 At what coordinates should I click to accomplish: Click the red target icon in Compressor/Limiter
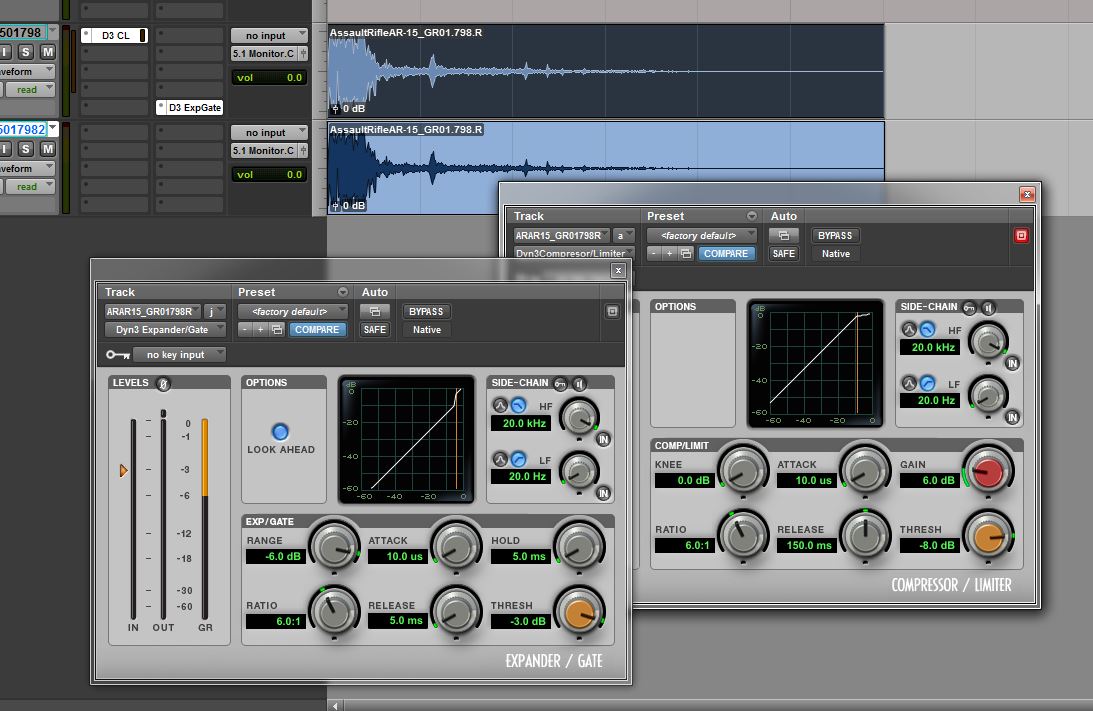[x=1022, y=236]
